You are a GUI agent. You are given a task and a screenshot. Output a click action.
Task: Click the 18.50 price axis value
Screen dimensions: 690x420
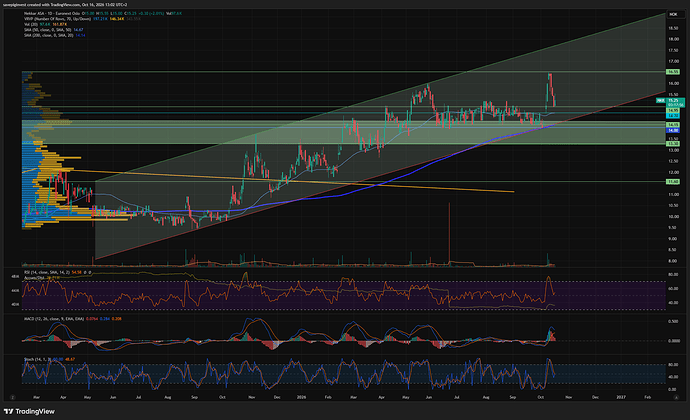[x=673, y=28]
